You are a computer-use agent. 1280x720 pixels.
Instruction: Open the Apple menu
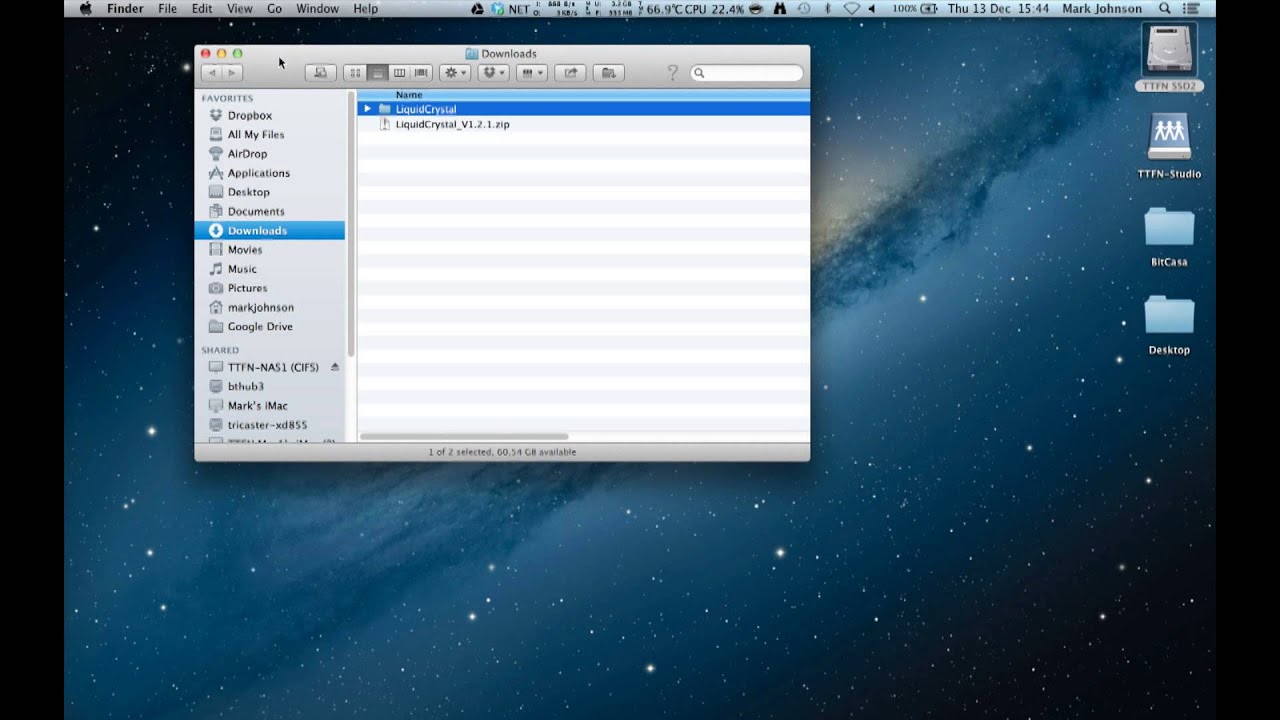click(x=85, y=9)
